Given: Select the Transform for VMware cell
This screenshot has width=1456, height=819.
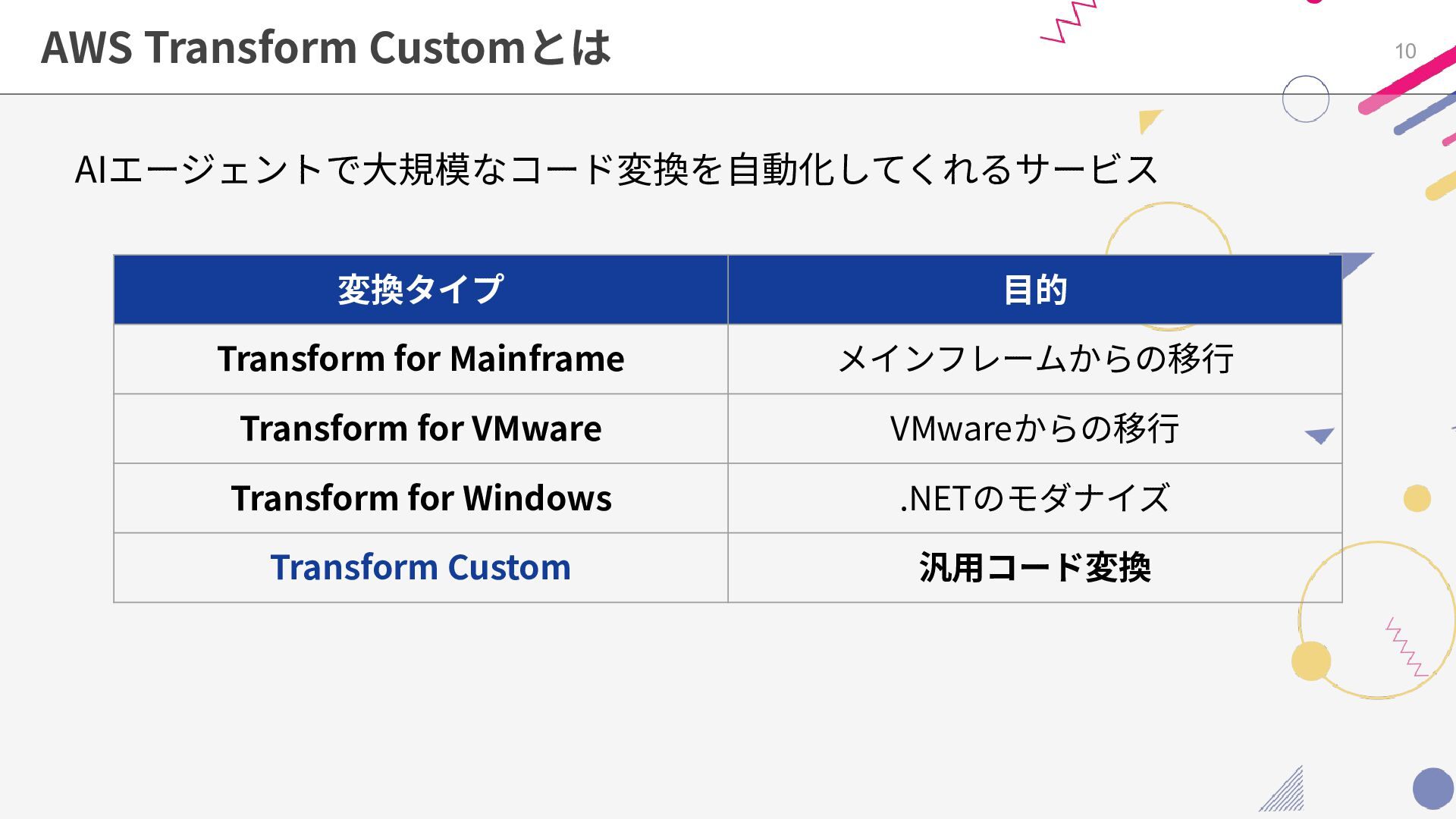Looking at the screenshot, I should point(420,428).
